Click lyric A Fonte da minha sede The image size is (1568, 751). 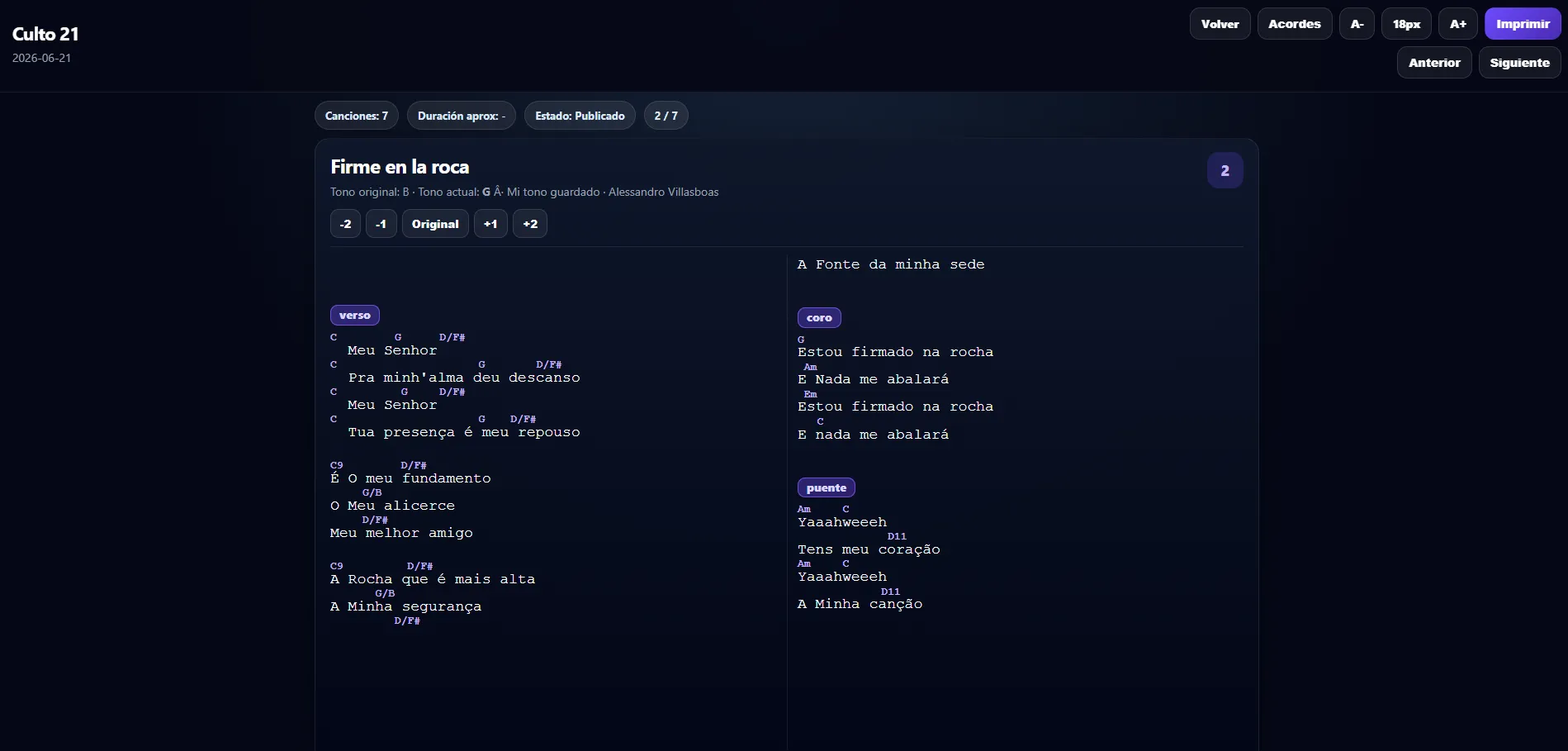tap(891, 264)
